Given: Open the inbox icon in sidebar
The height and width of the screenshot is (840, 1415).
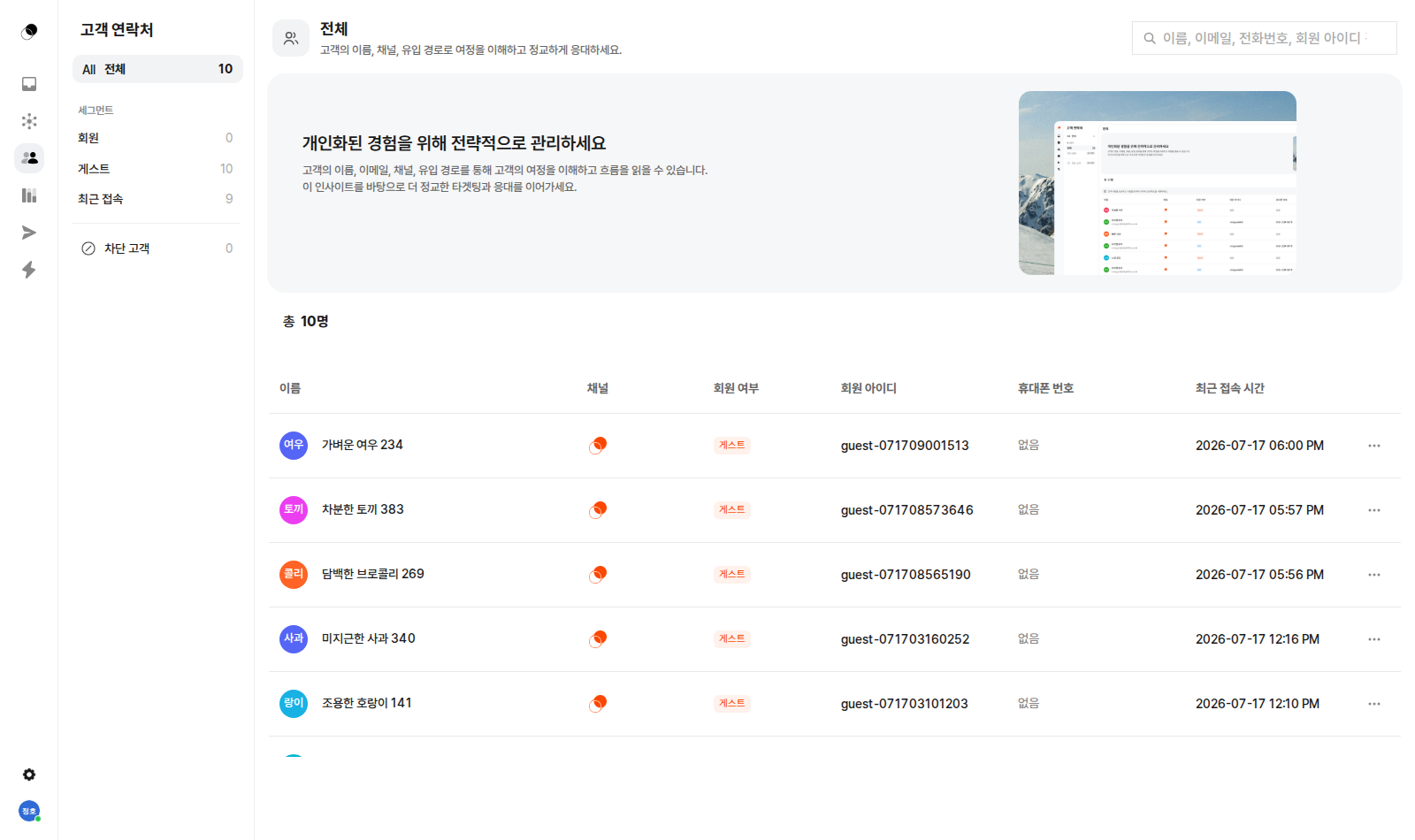Looking at the screenshot, I should [29, 84].
